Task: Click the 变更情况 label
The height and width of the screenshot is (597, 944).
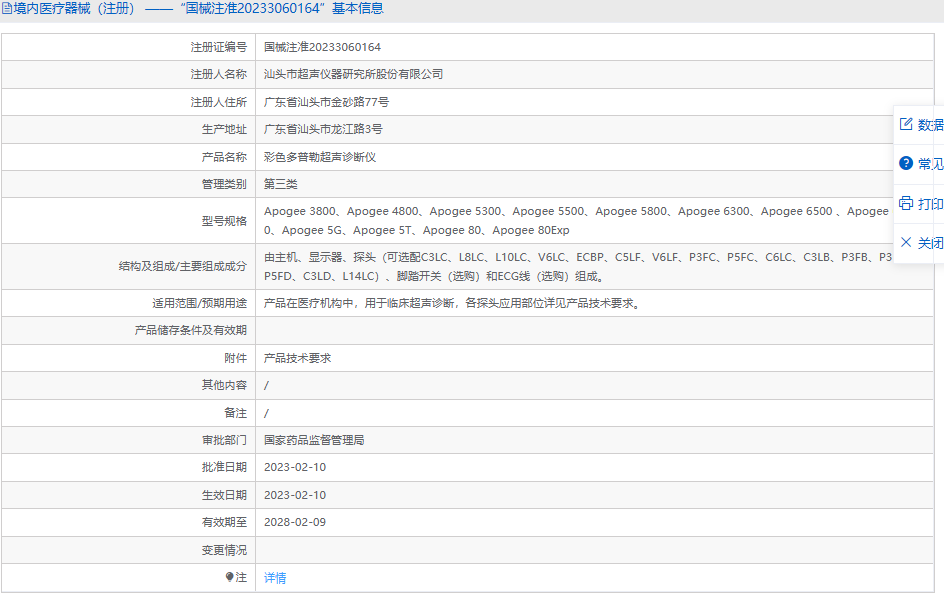Action: click(x=224, y=550)
